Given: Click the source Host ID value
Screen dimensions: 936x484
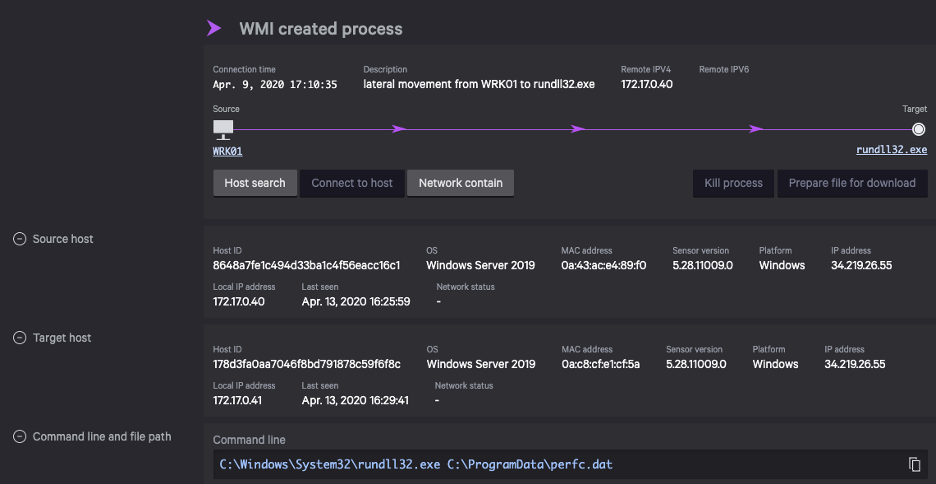Looking at the screenshot, I should tap(306, 266).
